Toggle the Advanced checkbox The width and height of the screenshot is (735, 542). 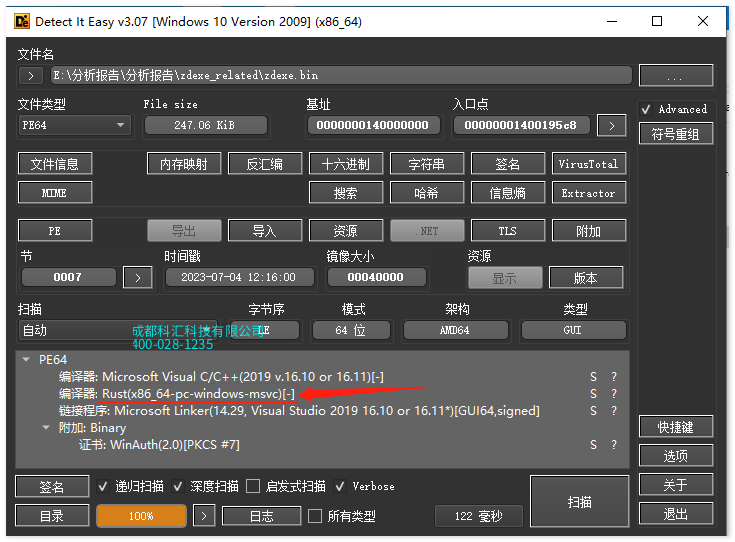pos(646,109)
